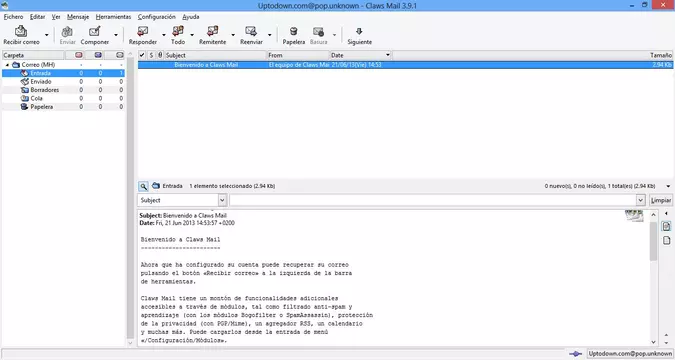Click the message view scrollbar down arrow
The image size is (675, 360).
point(653,342)
